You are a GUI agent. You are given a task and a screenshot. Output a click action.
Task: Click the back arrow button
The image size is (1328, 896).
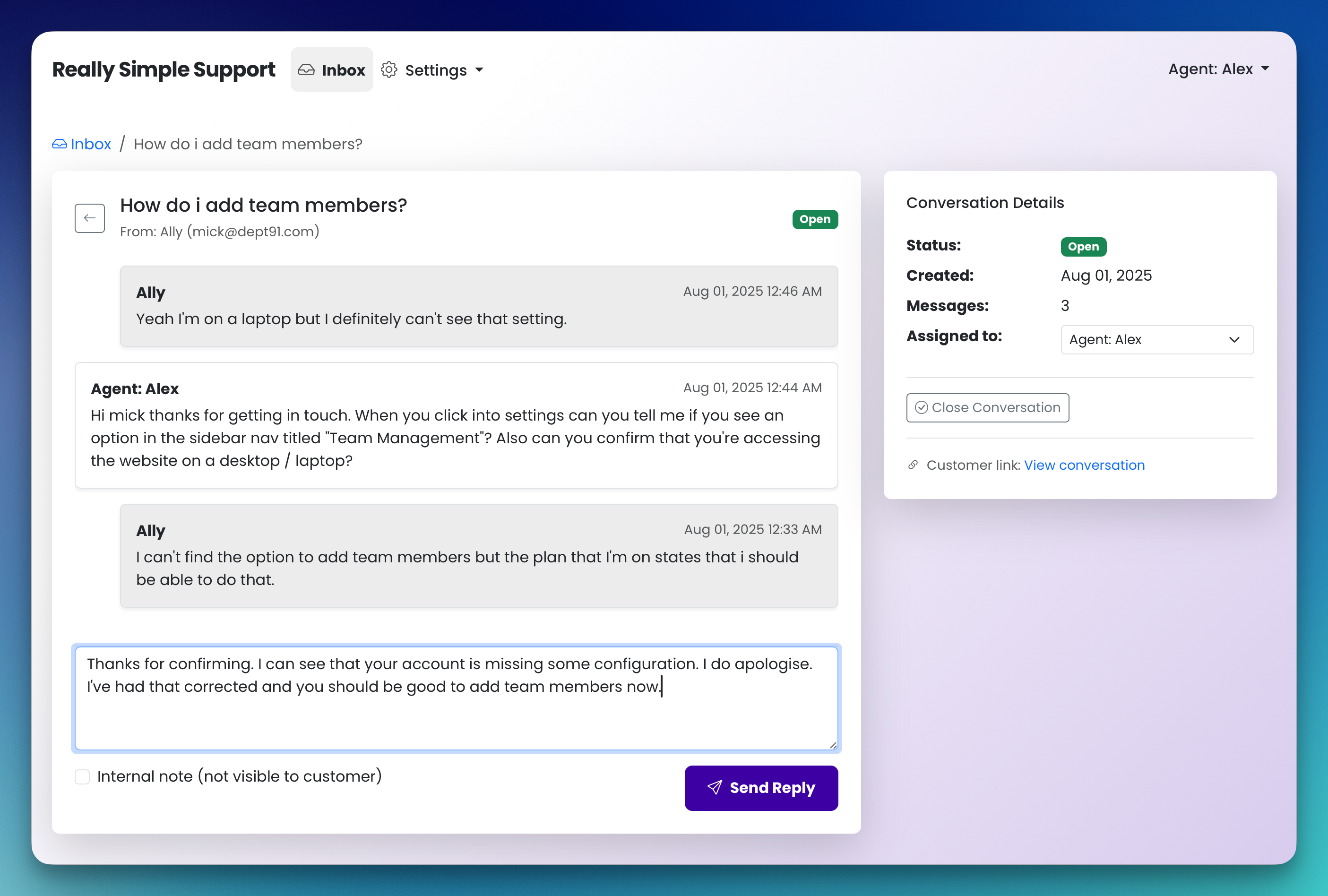[90, 218]
